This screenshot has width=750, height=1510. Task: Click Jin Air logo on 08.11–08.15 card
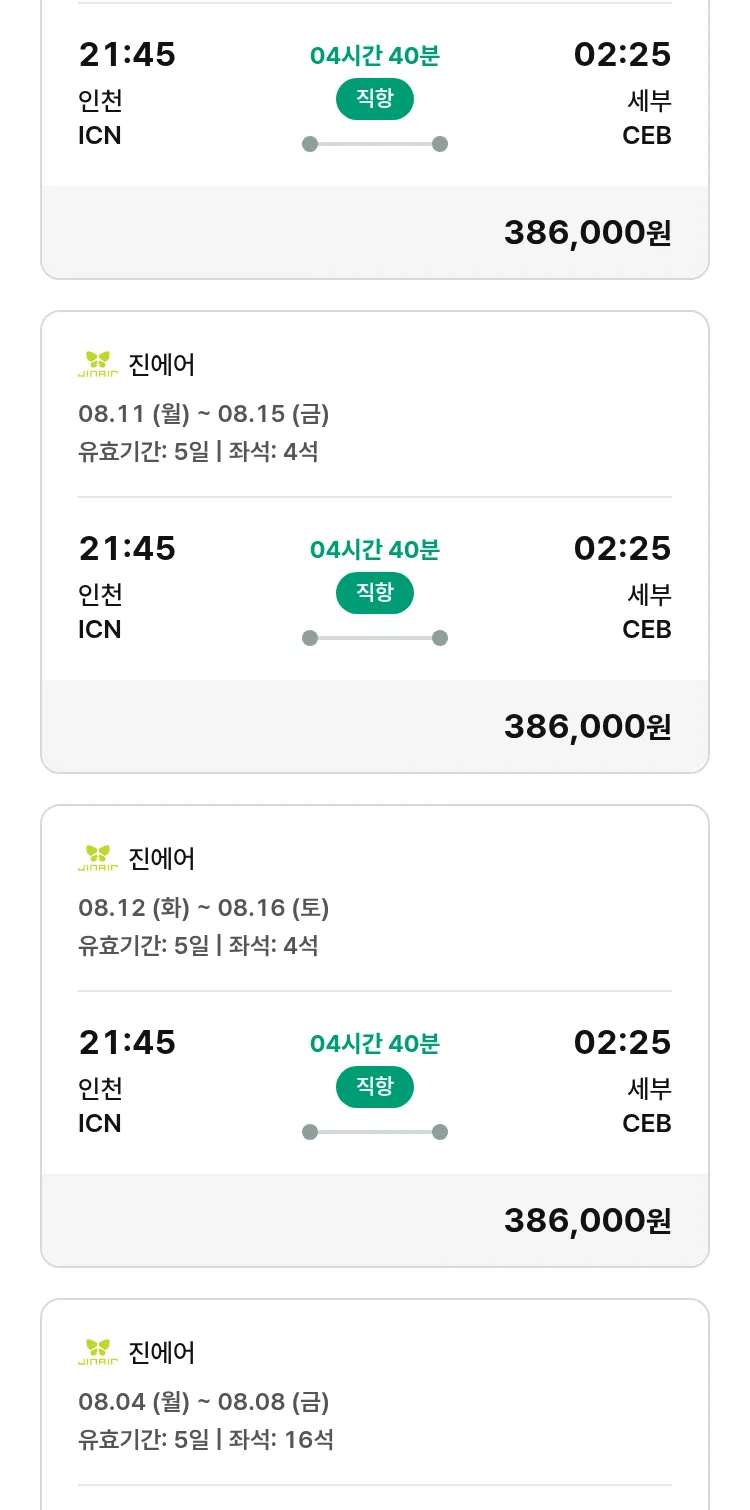click(98, 365)
